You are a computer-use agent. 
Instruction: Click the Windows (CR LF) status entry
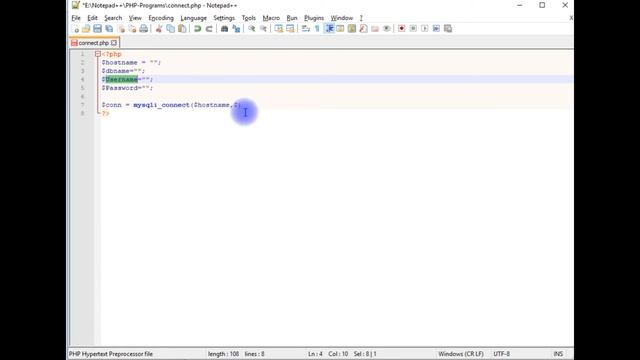coord(461,354)
